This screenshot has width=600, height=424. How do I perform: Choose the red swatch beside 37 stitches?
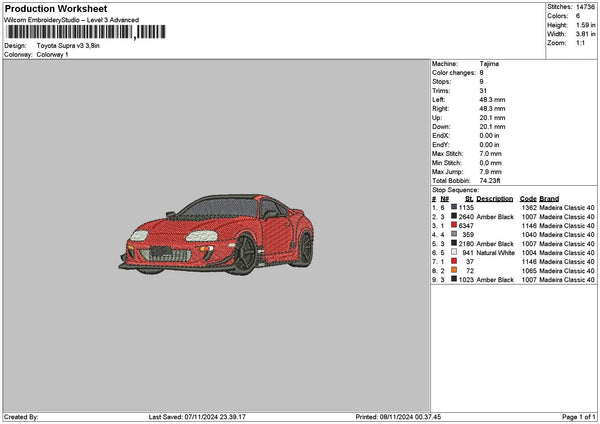(454, 261)
